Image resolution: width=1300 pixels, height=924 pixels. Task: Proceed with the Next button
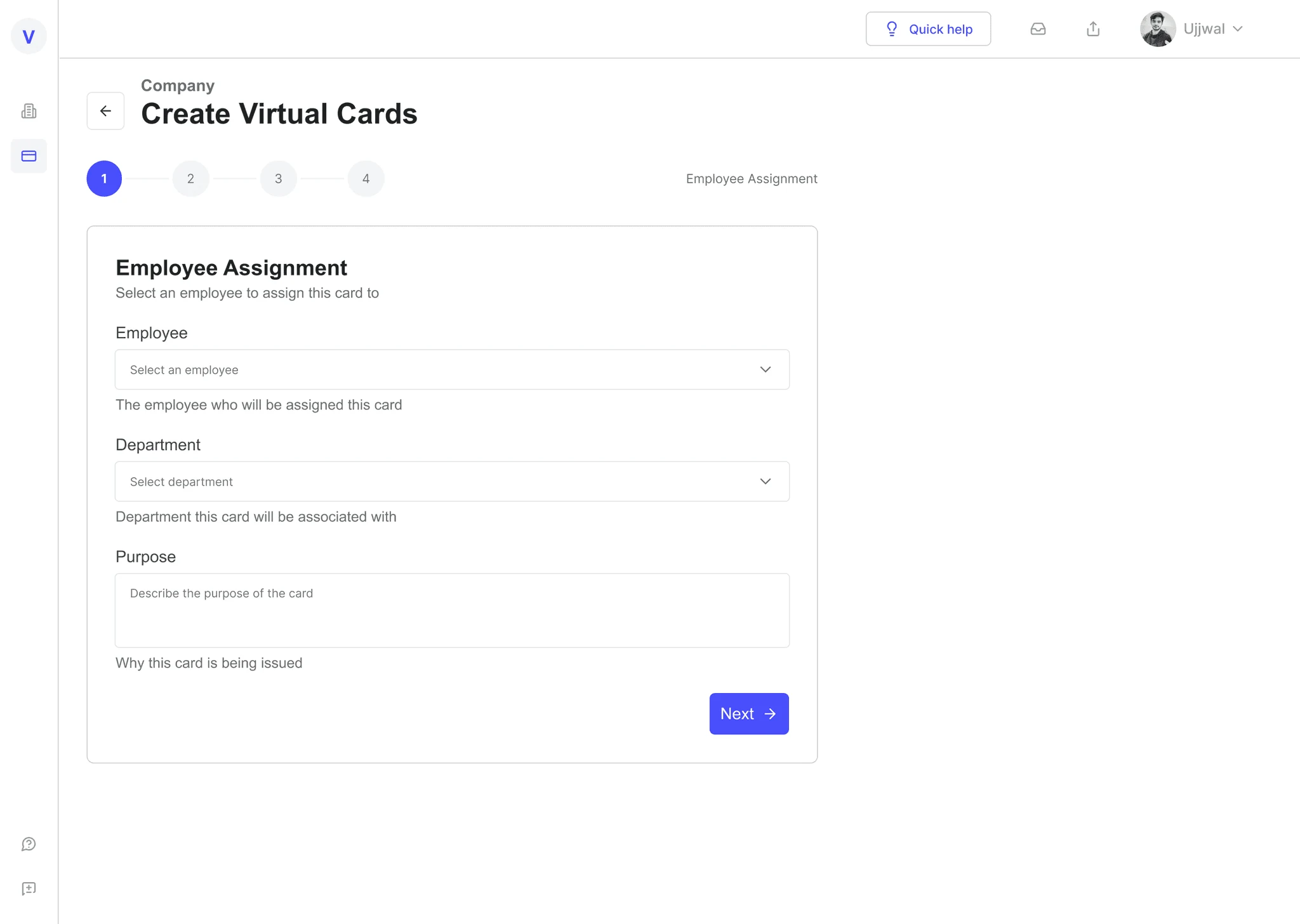749,714
